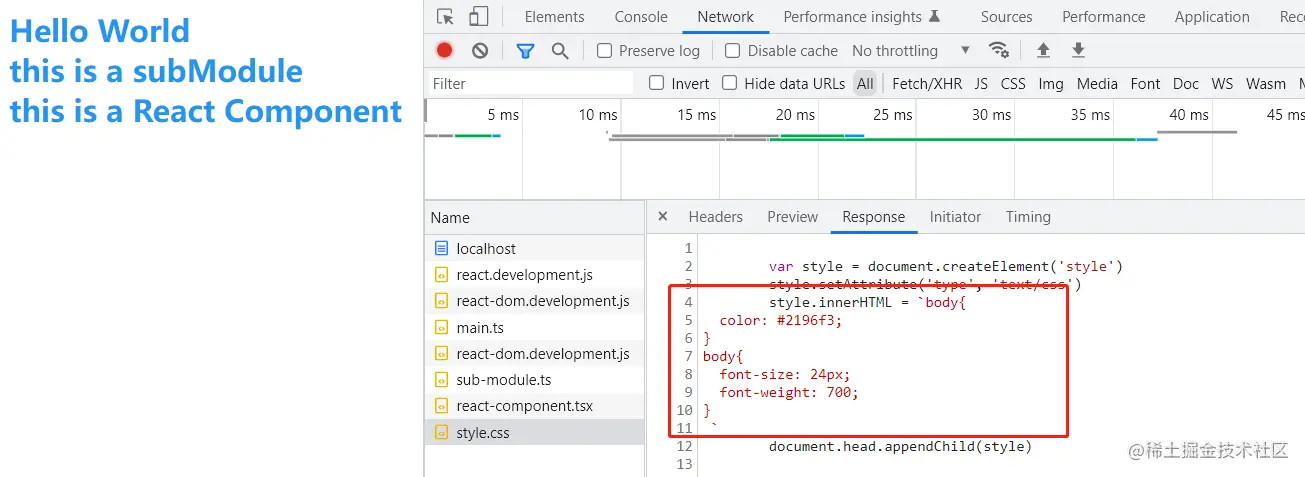Open the Performance tab
This screenshot has height=477, width=1305.
(x=1104, y=17)
